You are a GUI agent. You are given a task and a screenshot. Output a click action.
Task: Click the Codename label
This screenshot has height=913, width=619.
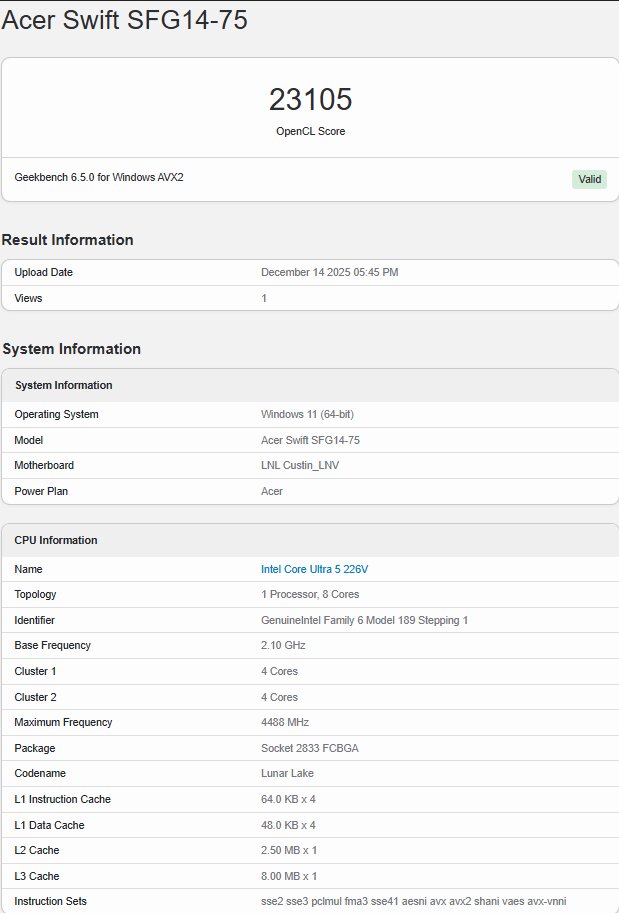click(x=40, y=773)
